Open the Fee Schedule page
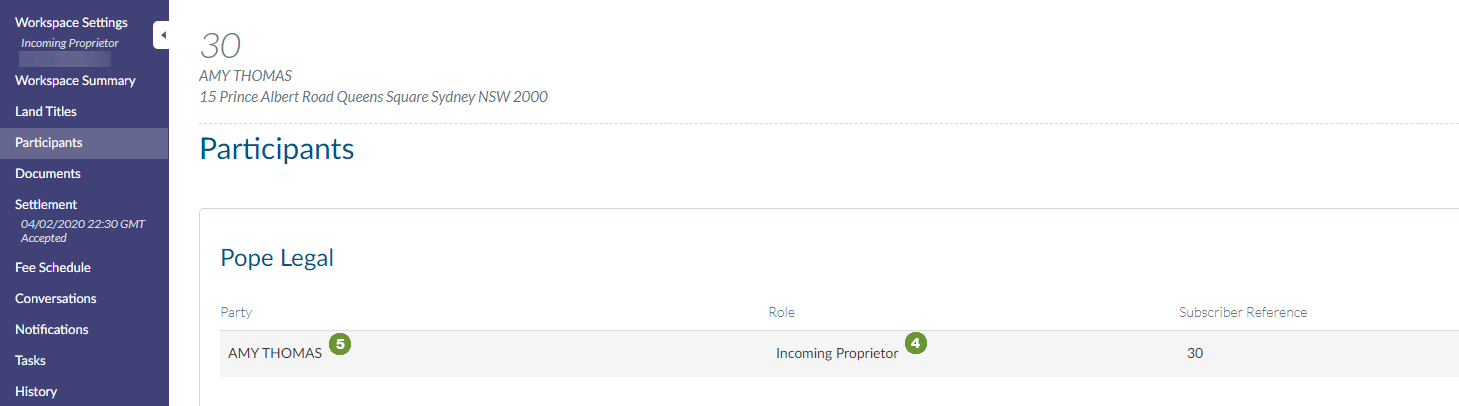 (x=53, y=267)
